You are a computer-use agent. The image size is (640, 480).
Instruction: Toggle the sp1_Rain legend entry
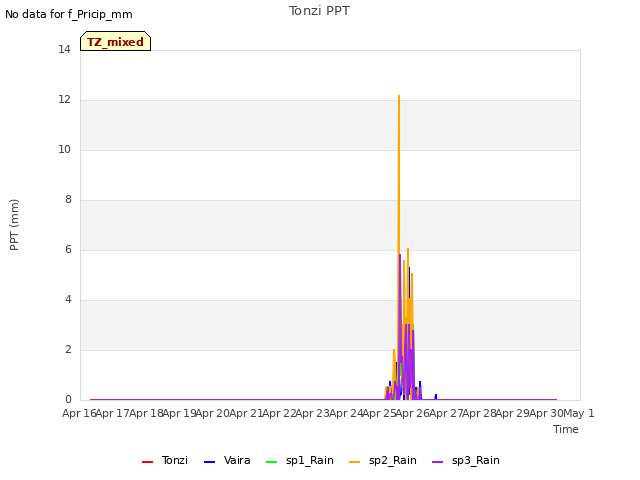(300, 460)
